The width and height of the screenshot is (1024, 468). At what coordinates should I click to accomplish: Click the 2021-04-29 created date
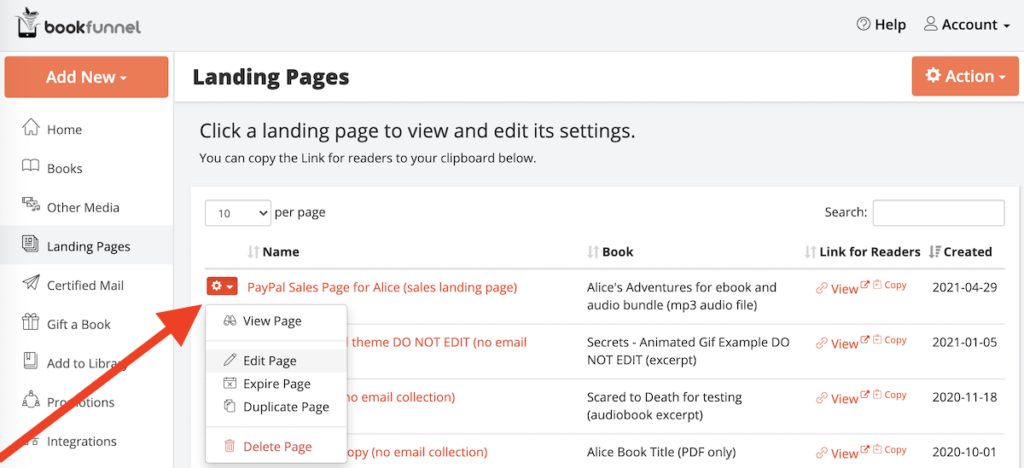965,287
